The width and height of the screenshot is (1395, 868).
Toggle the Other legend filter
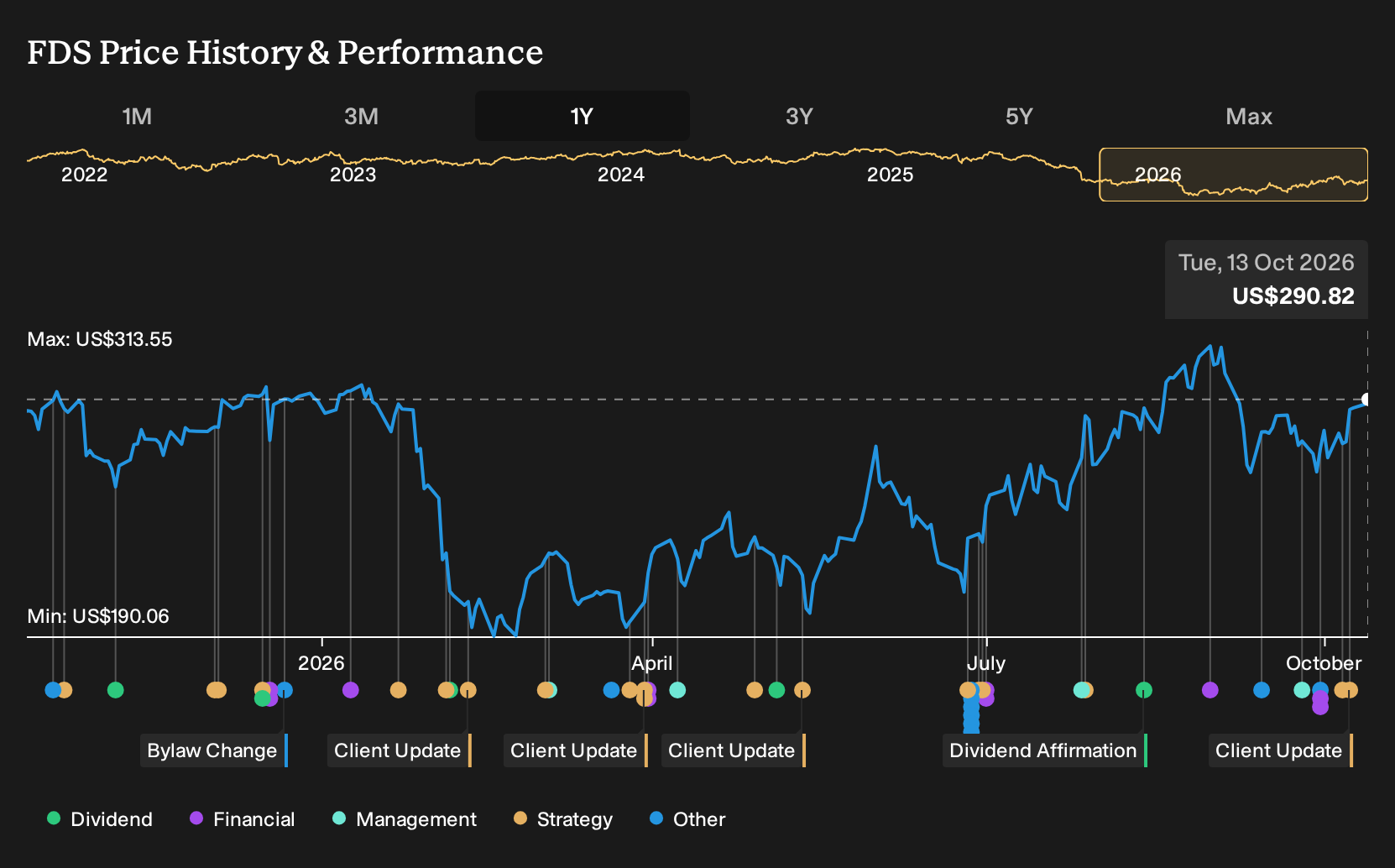tap(687, 819)
